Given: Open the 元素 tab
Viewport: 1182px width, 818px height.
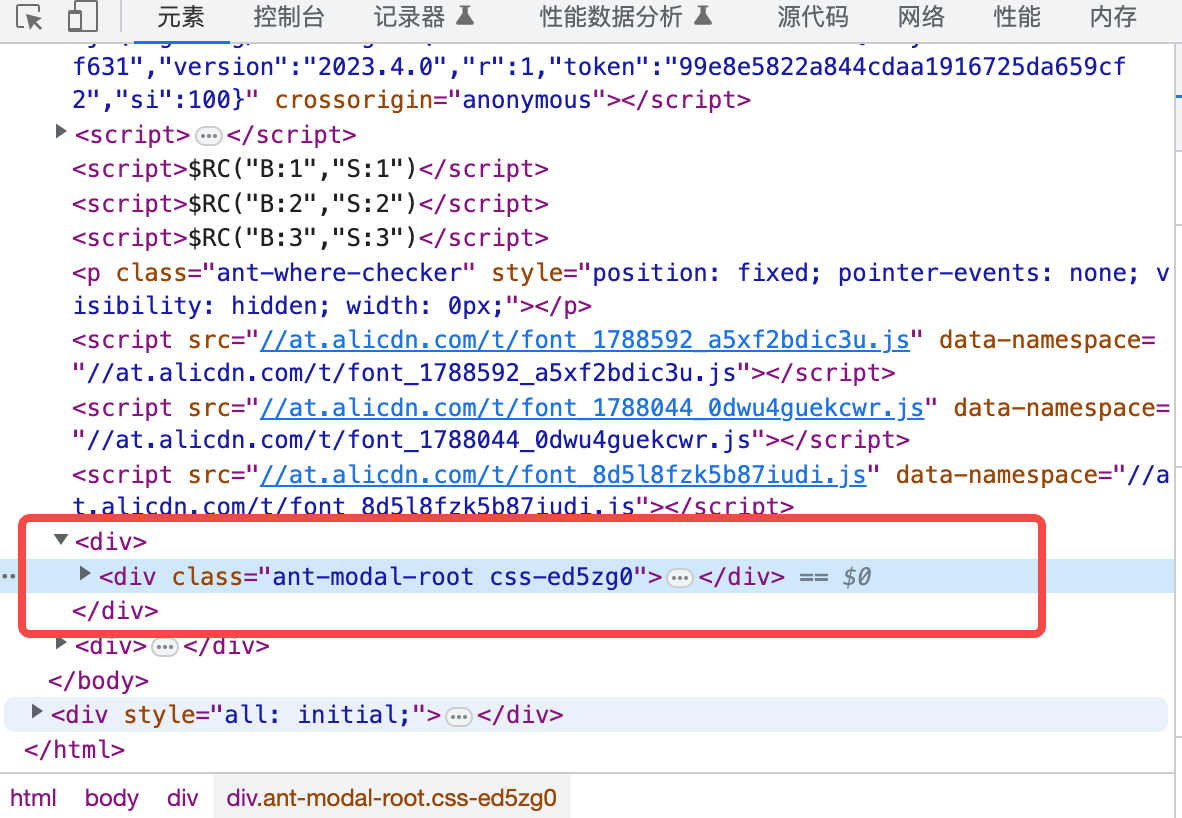Looking at the screenshot, I should [181, 17].
